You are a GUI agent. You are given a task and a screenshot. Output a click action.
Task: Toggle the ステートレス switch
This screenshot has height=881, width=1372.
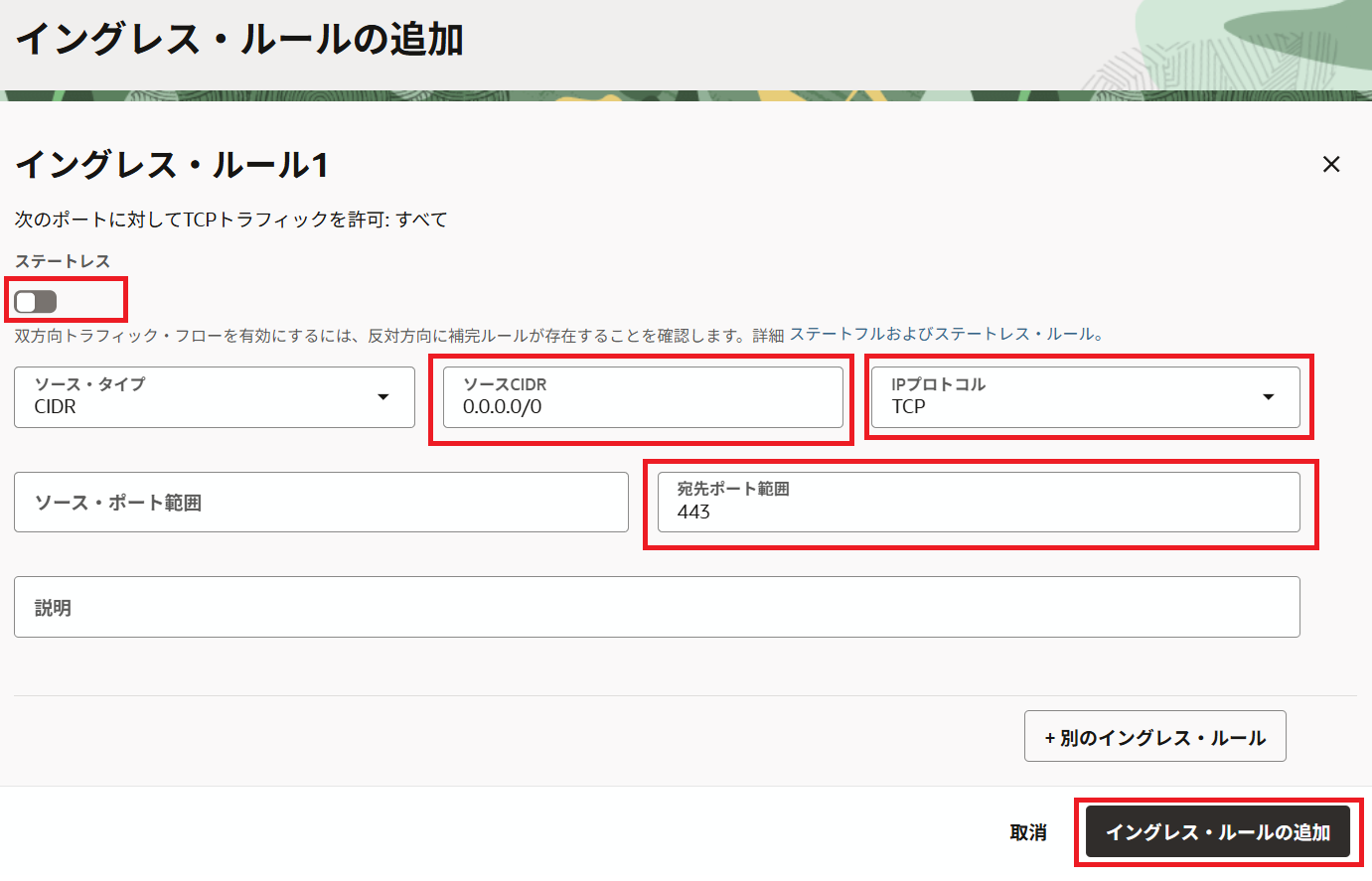tap(36, 301)
